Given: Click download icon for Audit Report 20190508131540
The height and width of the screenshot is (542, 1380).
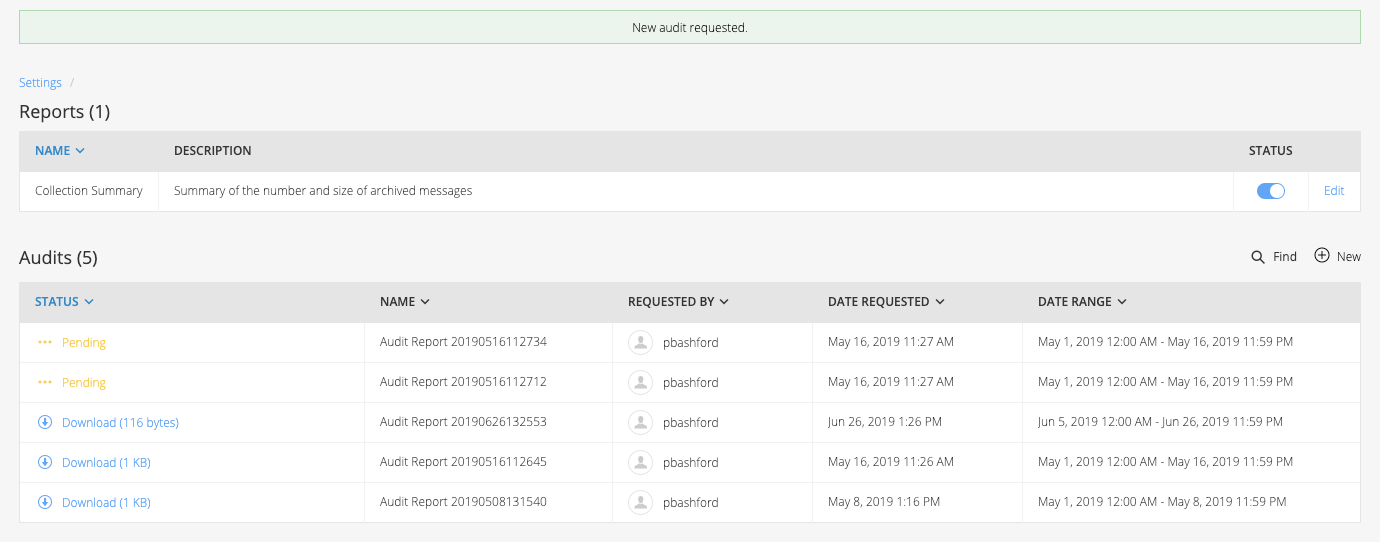Looking at the screenshot, I should (x=45, y=502).
